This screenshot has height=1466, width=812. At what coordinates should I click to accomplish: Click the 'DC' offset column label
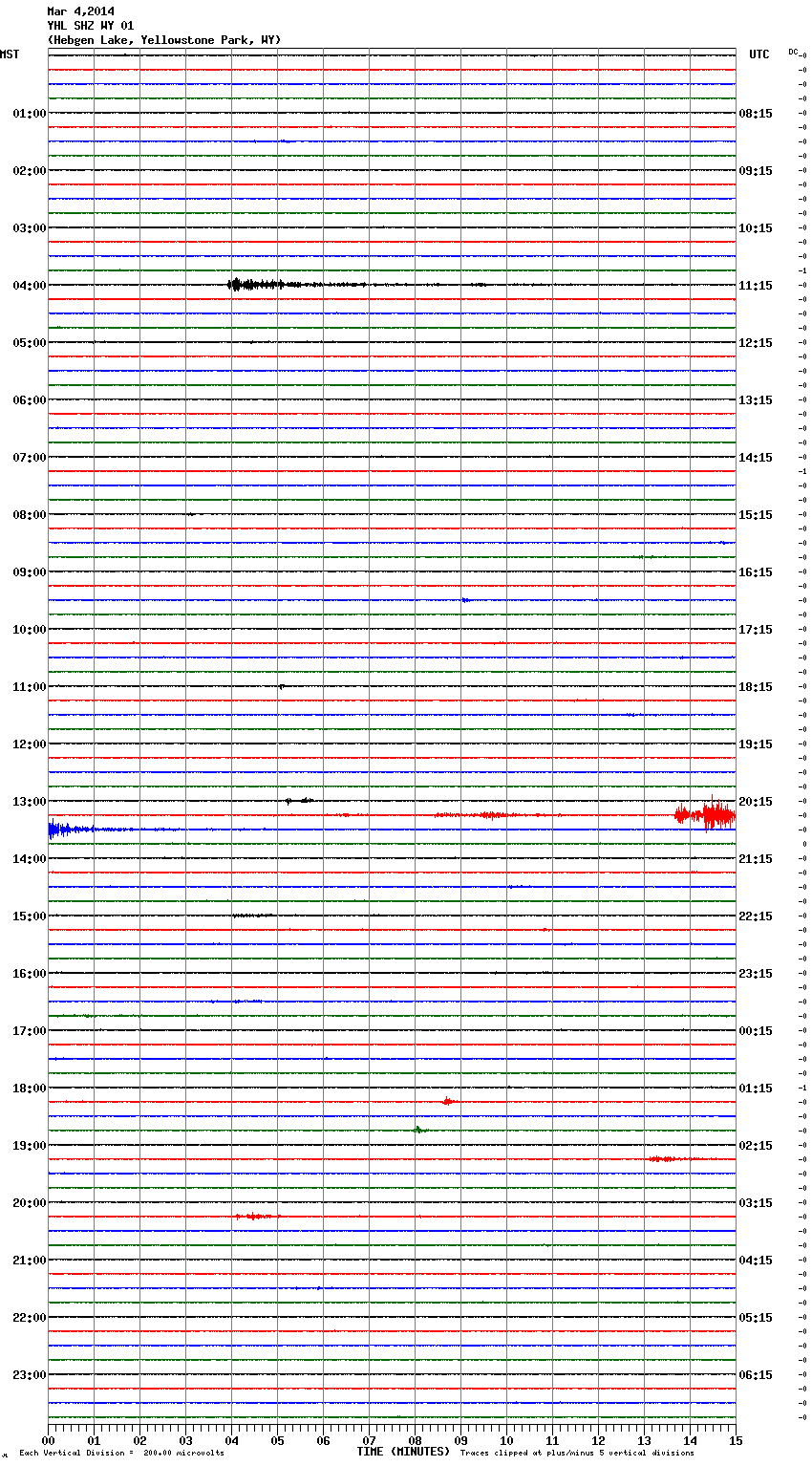click(793, 52)
